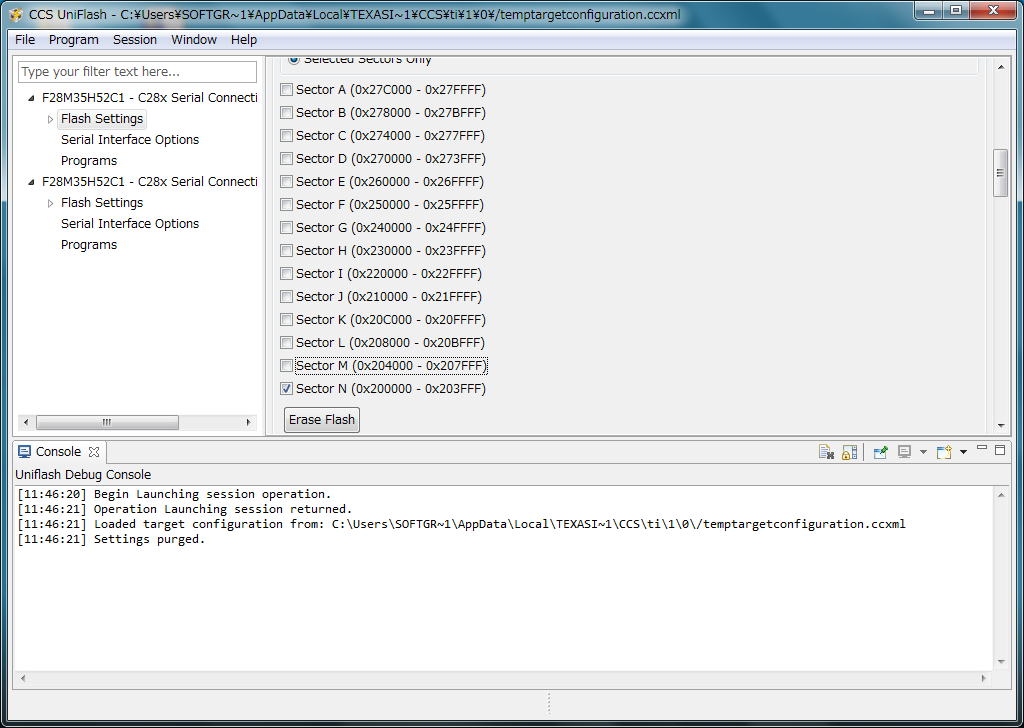
Task: Click the settings panel vertical scrollbar thumb
Action: (x=1000, y=173)
